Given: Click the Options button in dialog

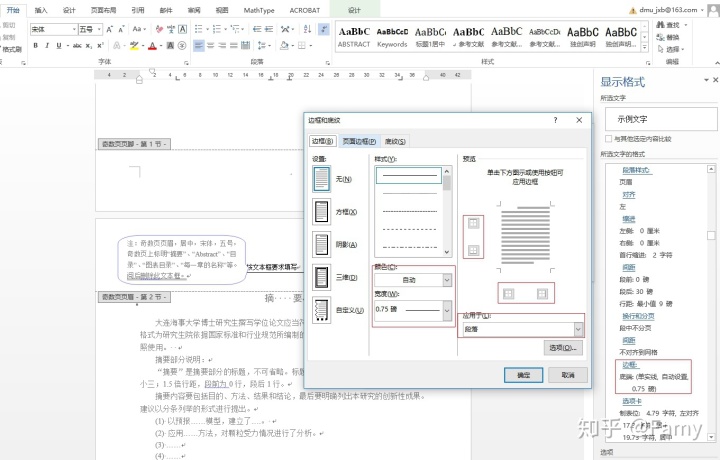Looking at the screenshot, I should click(x=563, y=348).
